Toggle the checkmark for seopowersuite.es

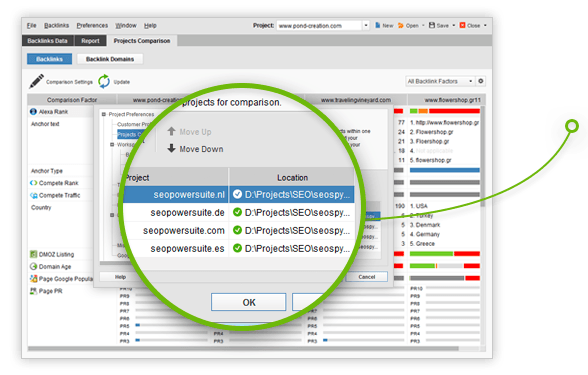point(237,248)
